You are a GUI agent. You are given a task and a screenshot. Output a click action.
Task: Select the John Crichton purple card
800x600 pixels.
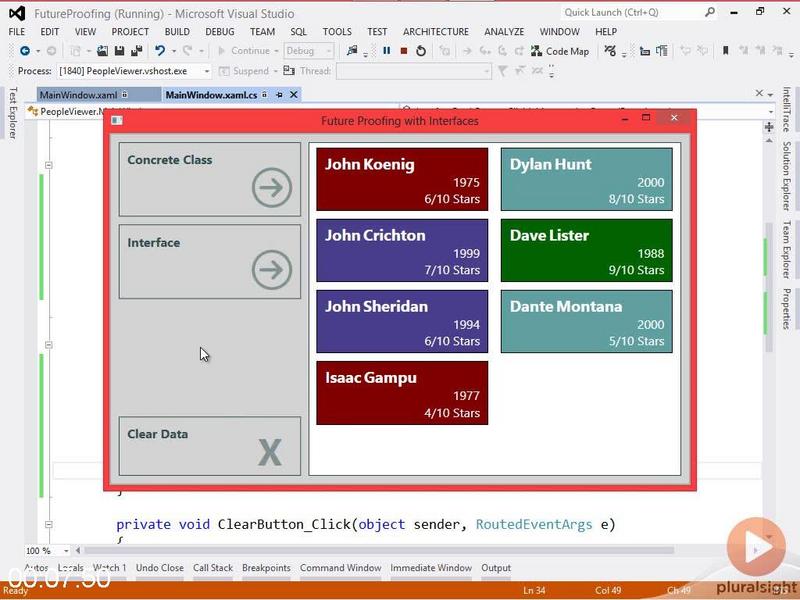(402, 251)
